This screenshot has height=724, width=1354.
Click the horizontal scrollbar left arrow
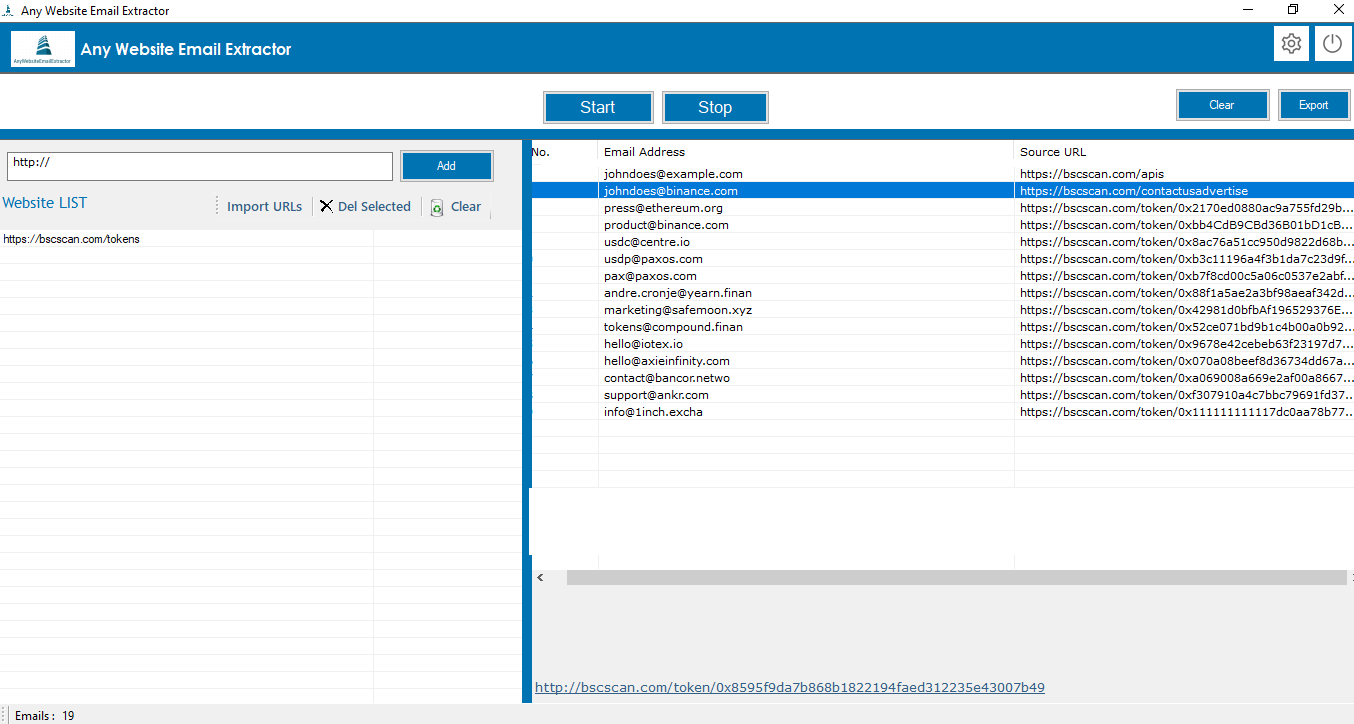[540, 578]
